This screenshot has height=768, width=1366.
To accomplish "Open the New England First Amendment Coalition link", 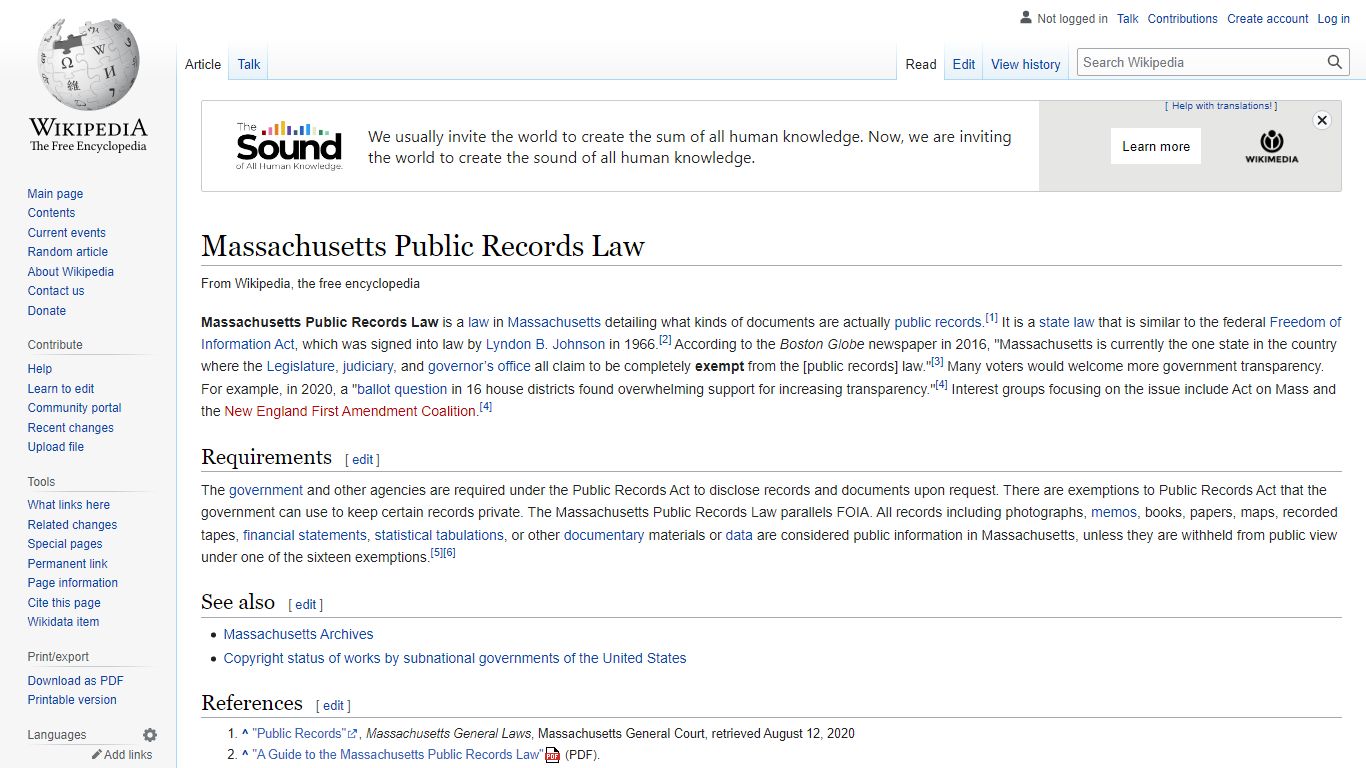I will pos(350,411).
